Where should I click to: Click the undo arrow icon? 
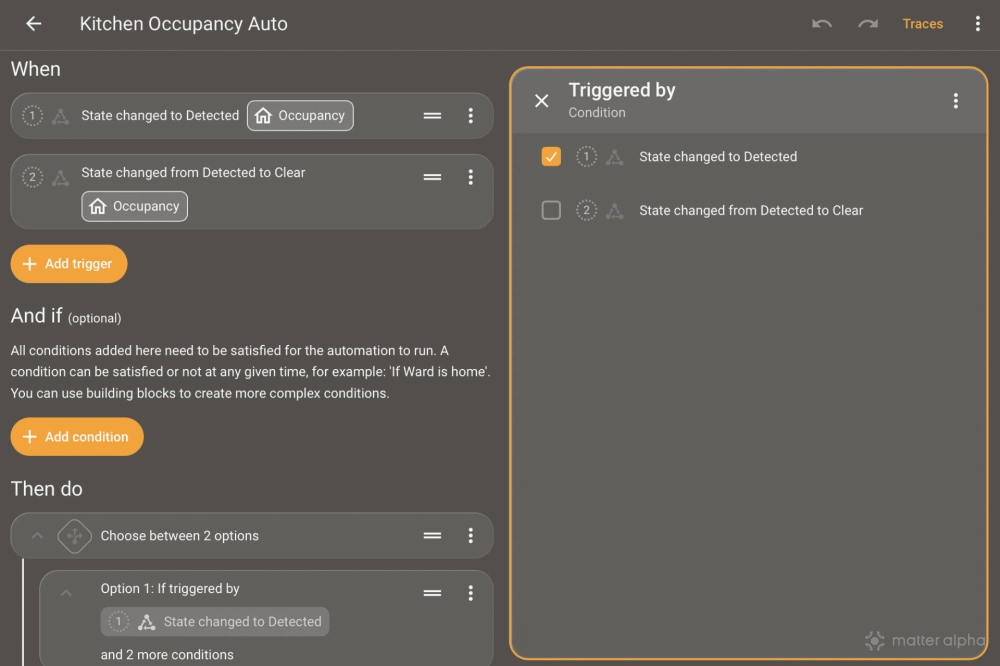821,24
